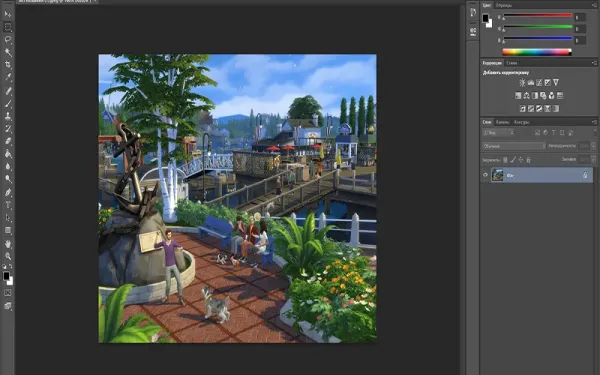600x375 pixels.
Task: Add a Levels adjustment
Action: tap(531, 82)
